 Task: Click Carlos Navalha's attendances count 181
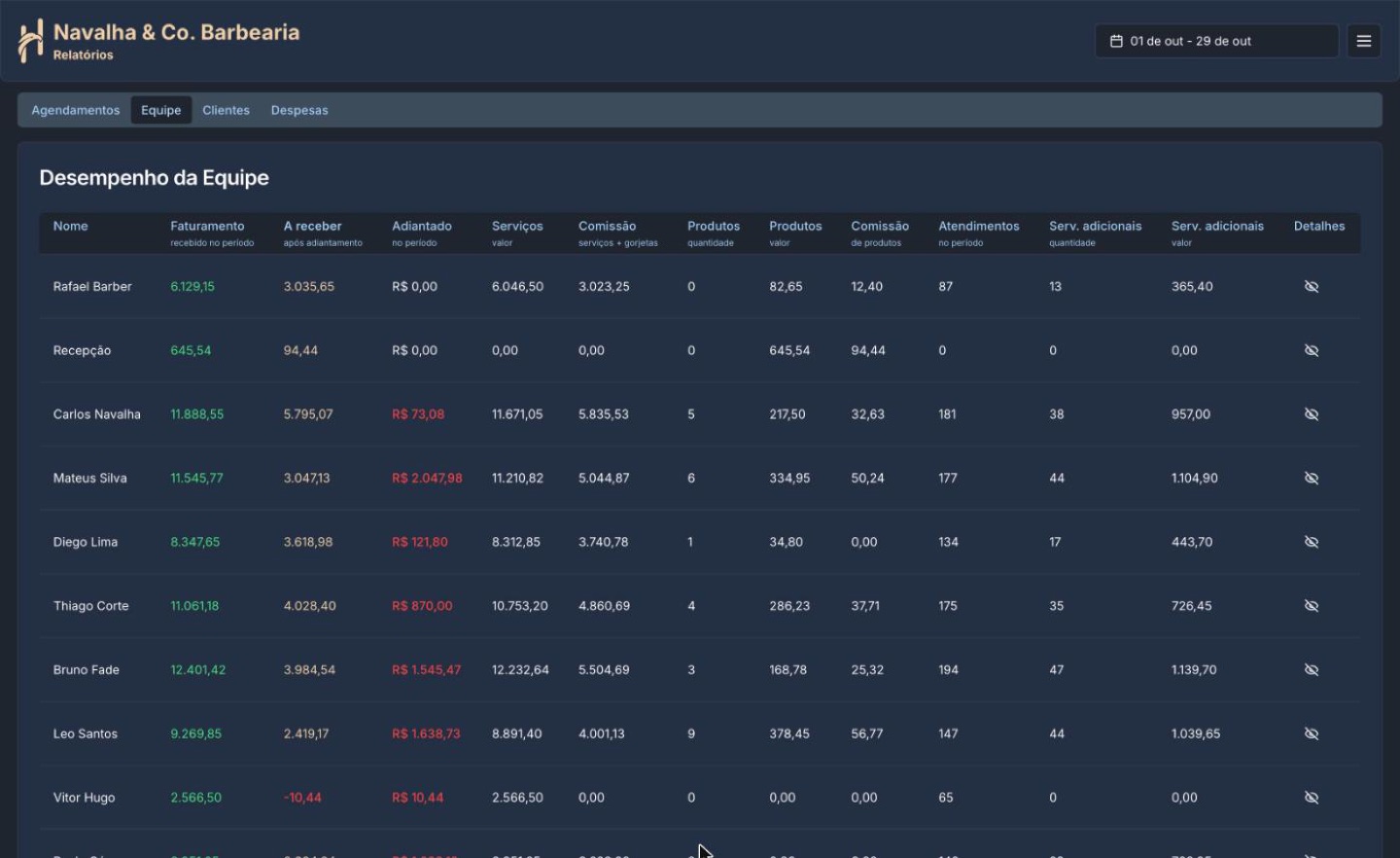click(x=947, y=414)
